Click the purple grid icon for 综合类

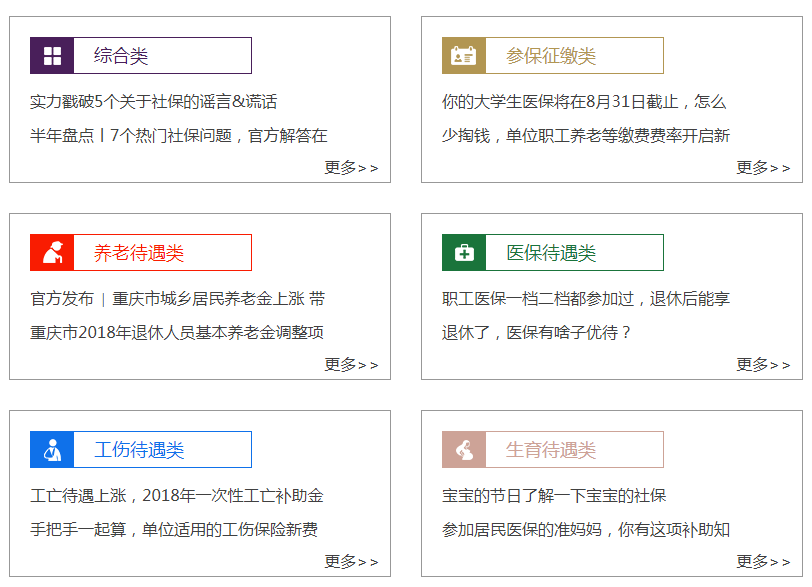[52, 55]
